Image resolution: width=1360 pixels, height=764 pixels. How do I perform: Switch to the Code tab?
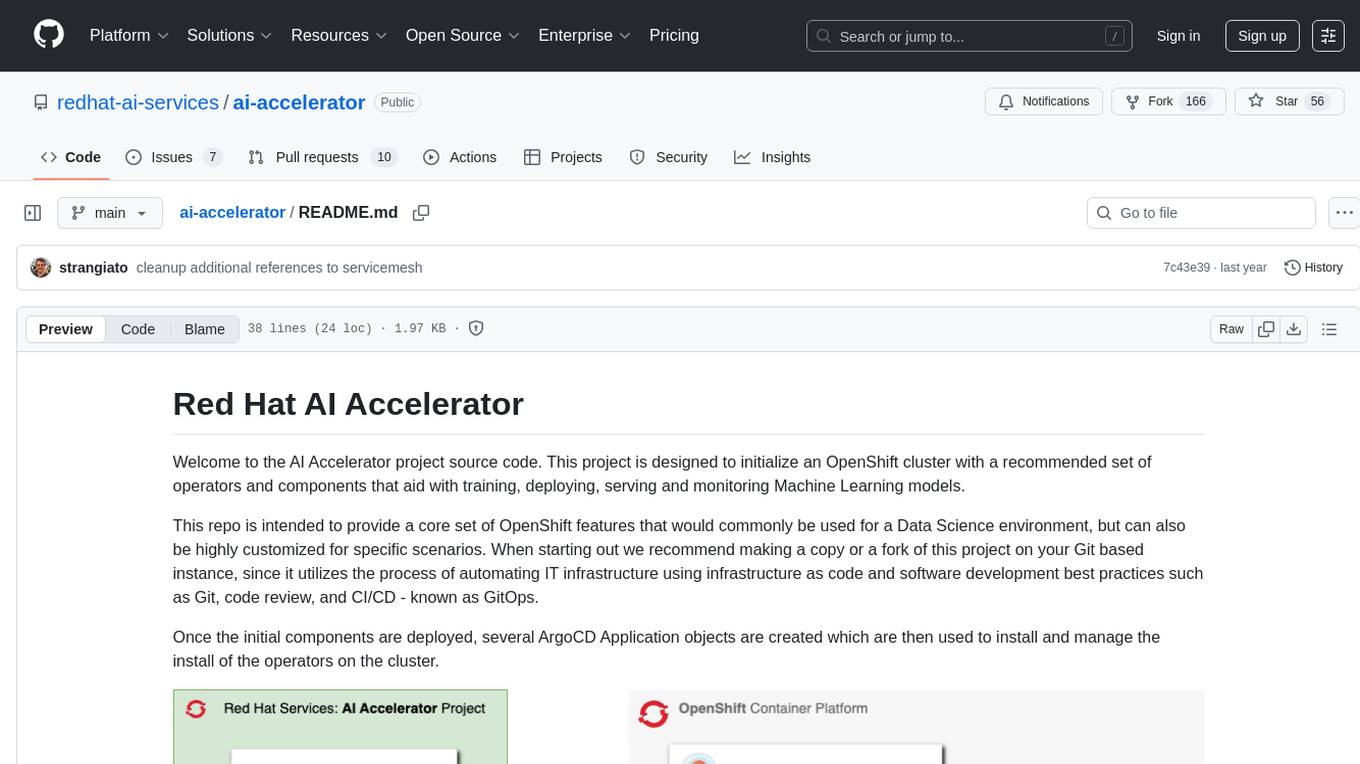[71, 157]
